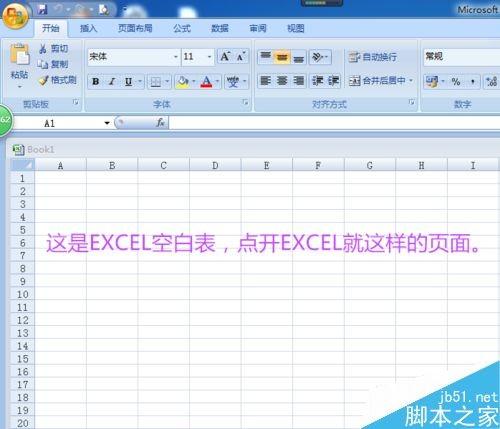The width and height of the screenshot is (500, 429).
Task: Toggle underline formatting
Action: click(128, 81)
